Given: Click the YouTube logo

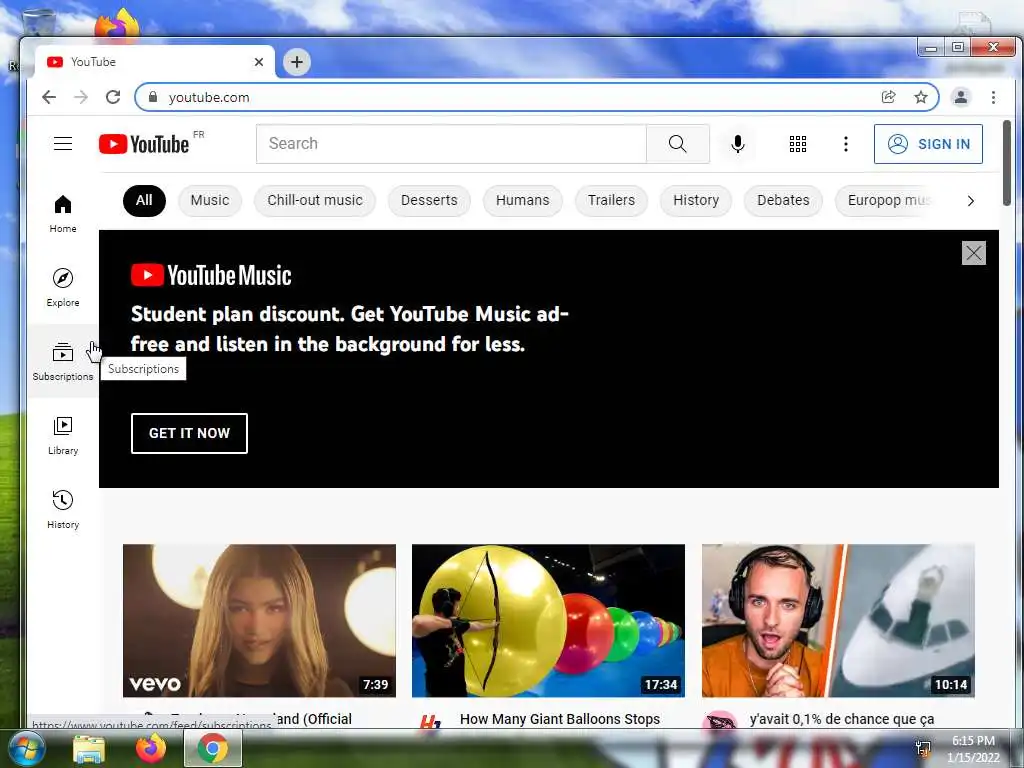Looking at the screenshot, I should coord(144,144).
